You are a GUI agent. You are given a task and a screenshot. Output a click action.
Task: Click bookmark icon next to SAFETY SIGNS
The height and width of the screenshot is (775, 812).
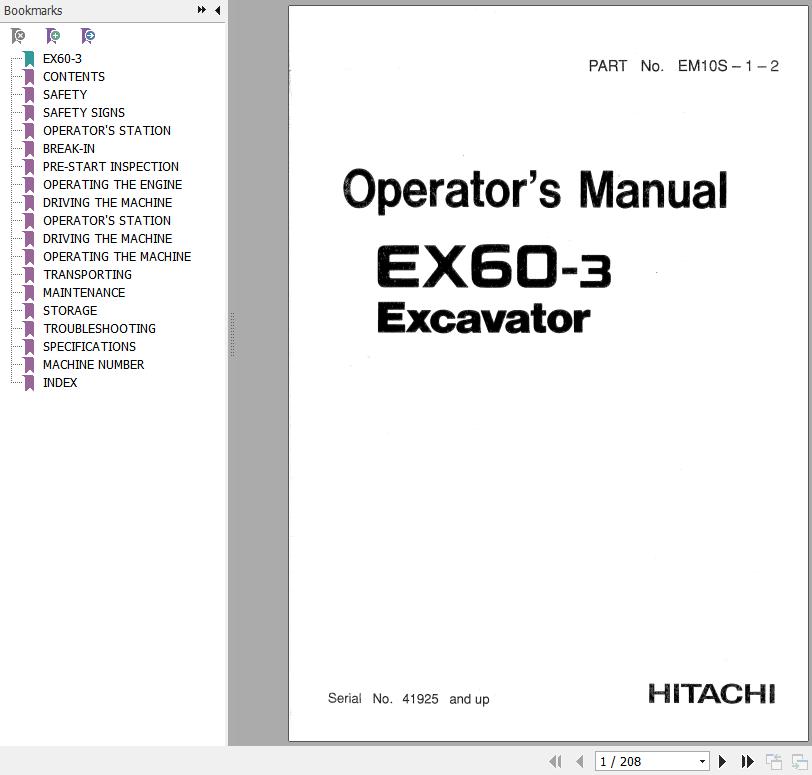(x=30, y=113)
